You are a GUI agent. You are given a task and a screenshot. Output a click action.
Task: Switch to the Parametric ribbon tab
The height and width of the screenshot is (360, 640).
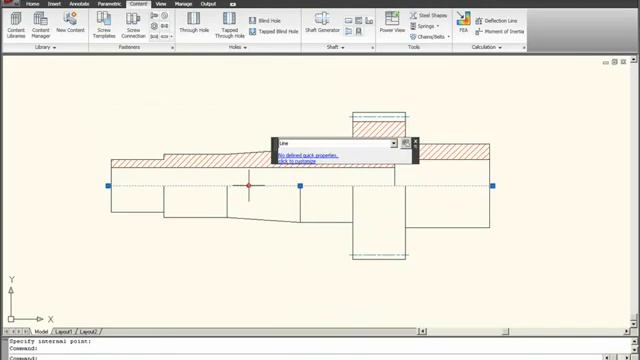coord(109,4)
